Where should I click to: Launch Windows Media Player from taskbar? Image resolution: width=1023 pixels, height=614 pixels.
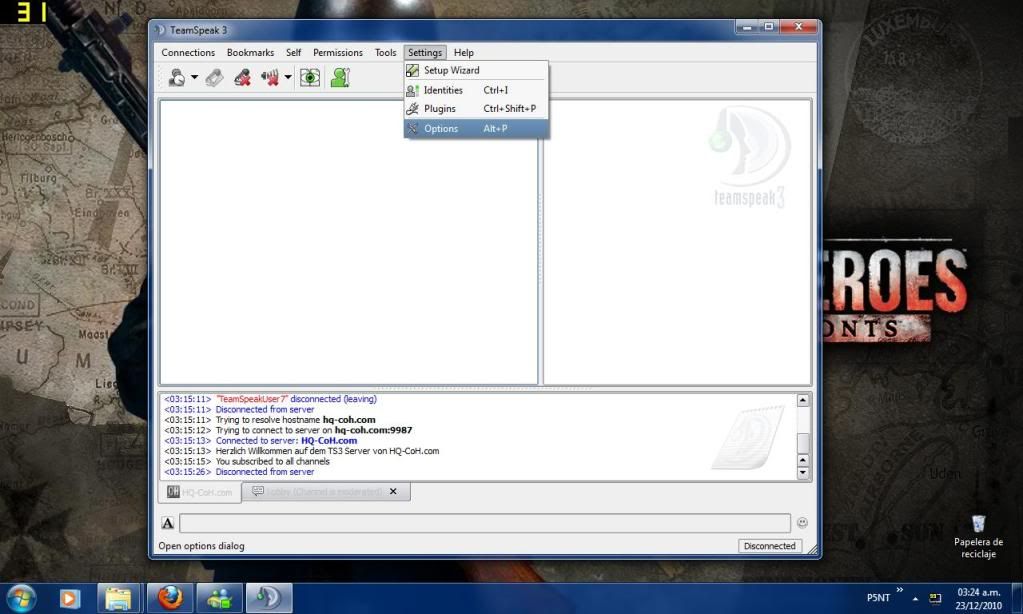pyautogui.click(x=69, y=598)
